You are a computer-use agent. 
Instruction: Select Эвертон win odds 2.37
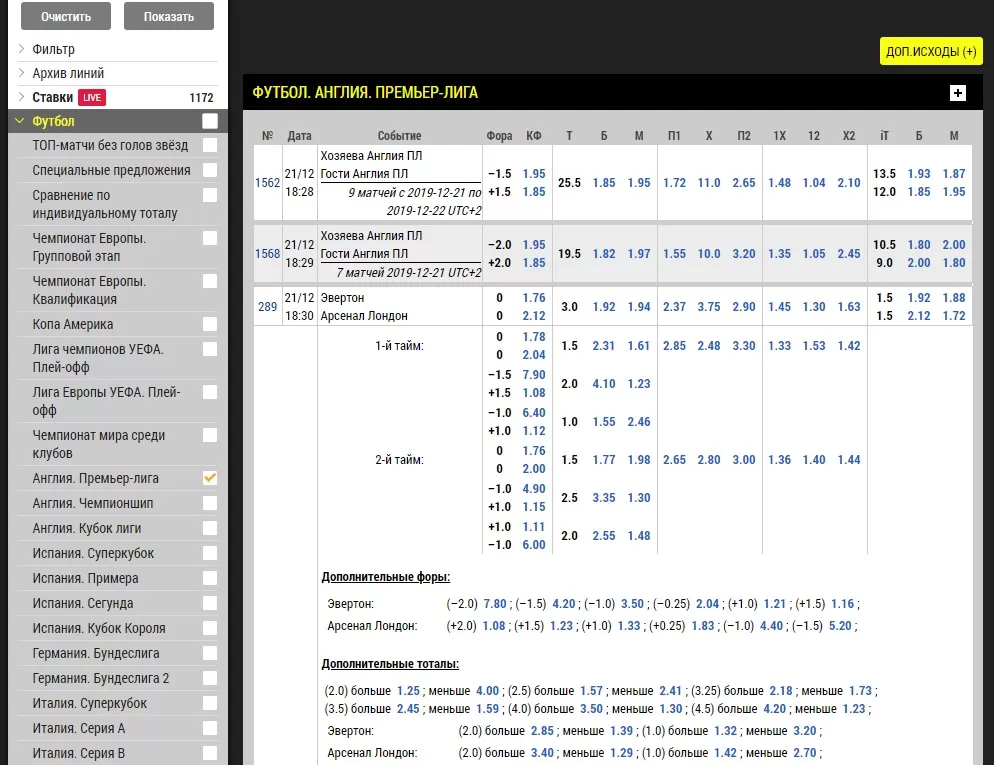(x=674, y=307)
